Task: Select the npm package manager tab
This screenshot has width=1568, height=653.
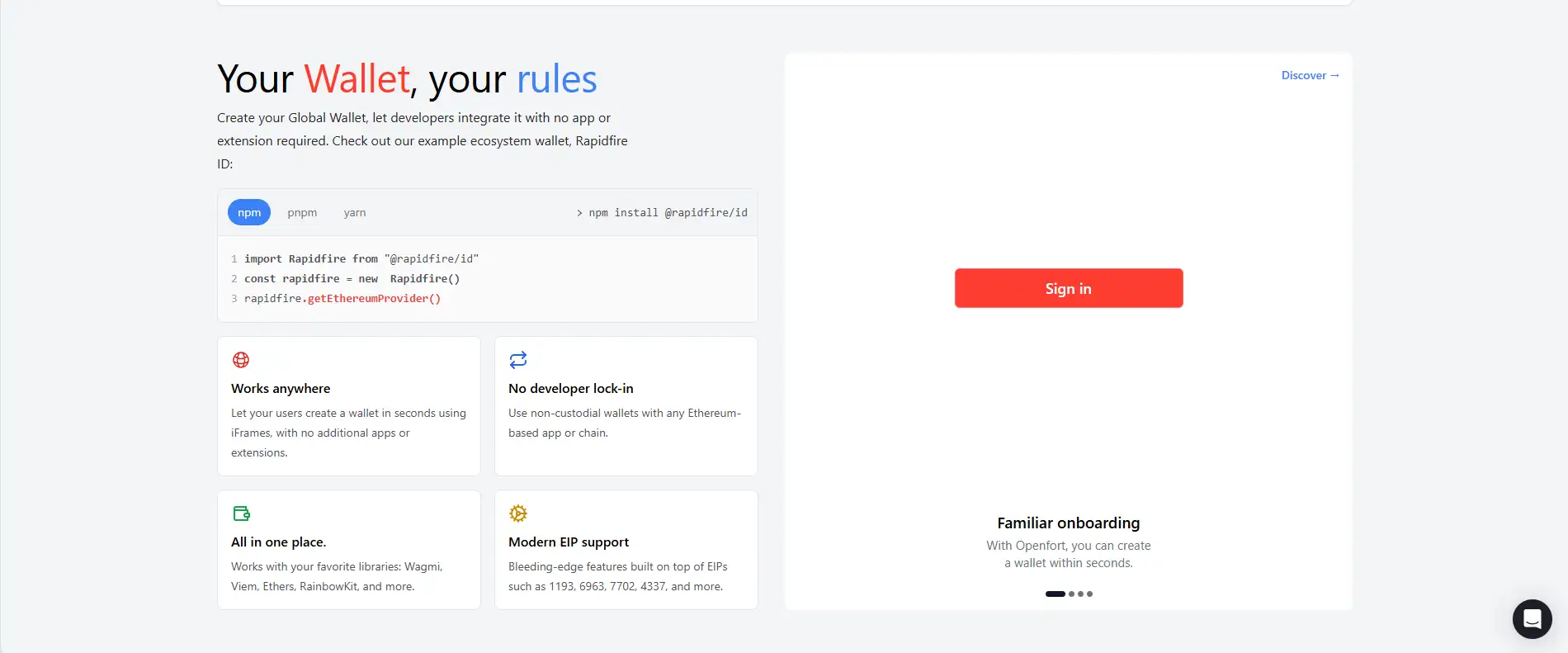Action: pos(249,213)
